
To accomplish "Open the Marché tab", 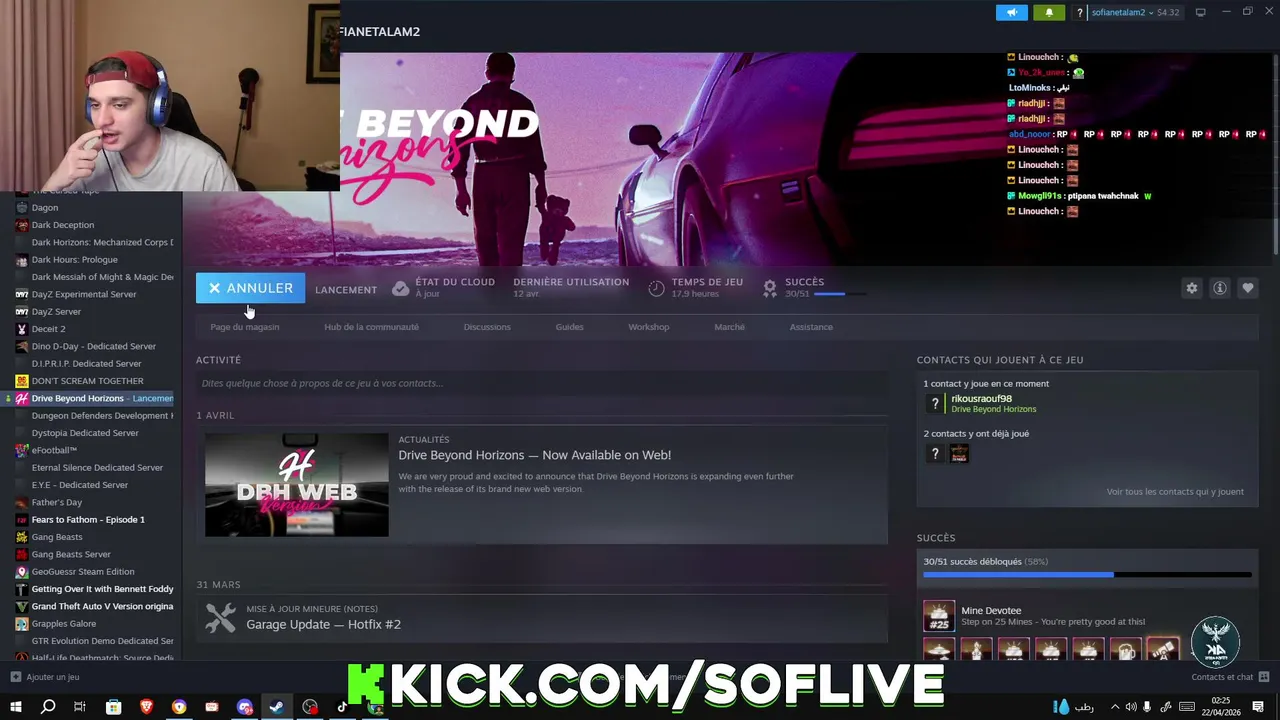I will pos(729,327).
